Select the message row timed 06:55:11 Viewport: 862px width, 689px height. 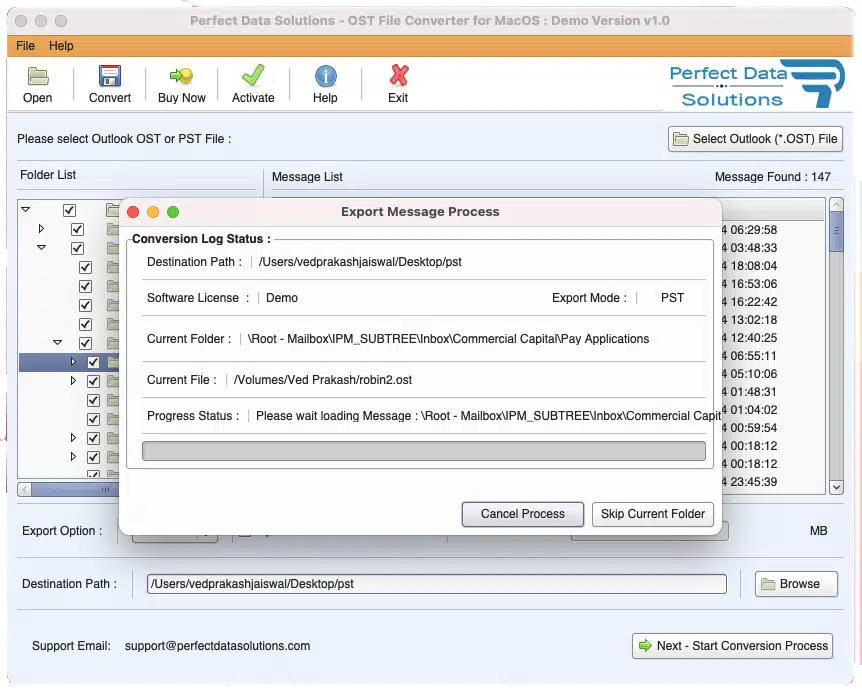pos(773,356)
